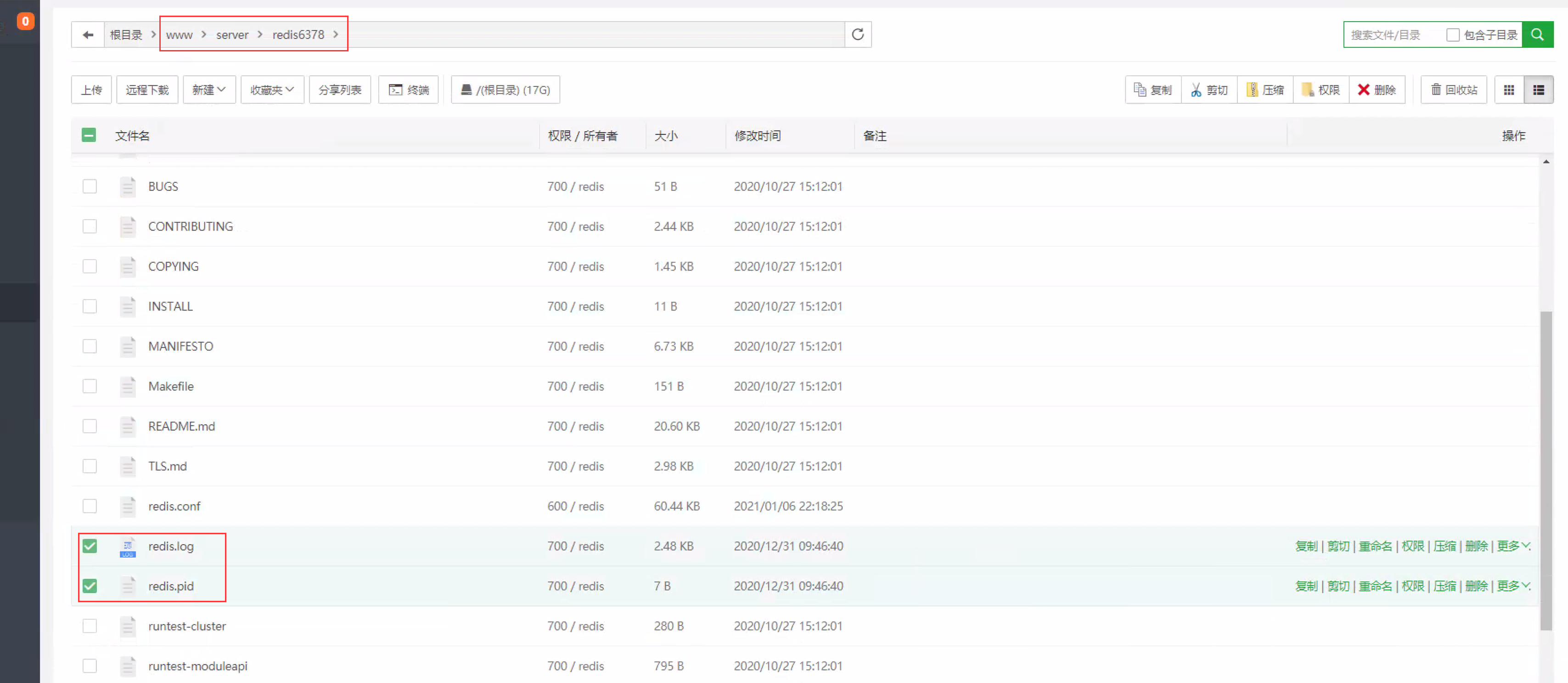Click 重命名 link for redis.pid row
Image resolution: width=1568 pixels, height=683 pixels.
[x=1375, y=586]
